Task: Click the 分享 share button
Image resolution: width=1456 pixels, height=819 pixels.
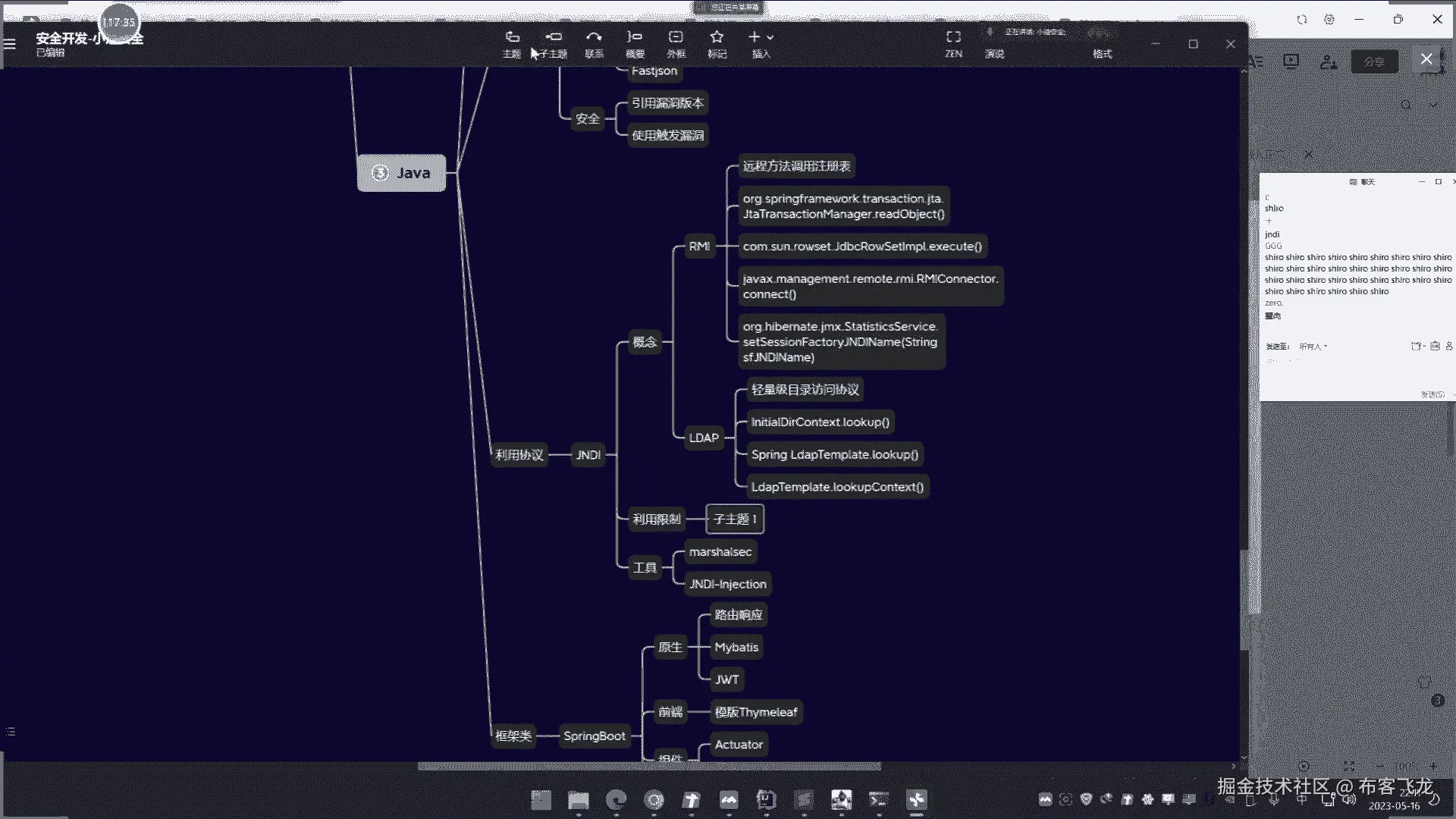Action: [1374, 61]
